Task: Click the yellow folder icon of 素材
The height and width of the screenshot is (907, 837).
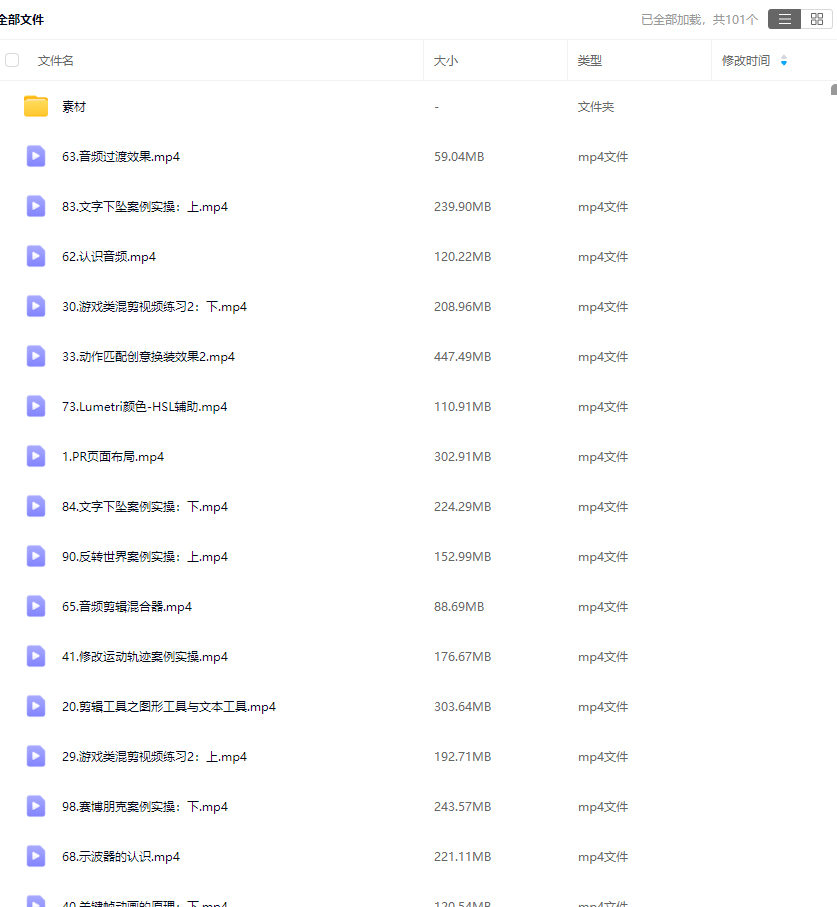Action: click(x=36, y=106)
